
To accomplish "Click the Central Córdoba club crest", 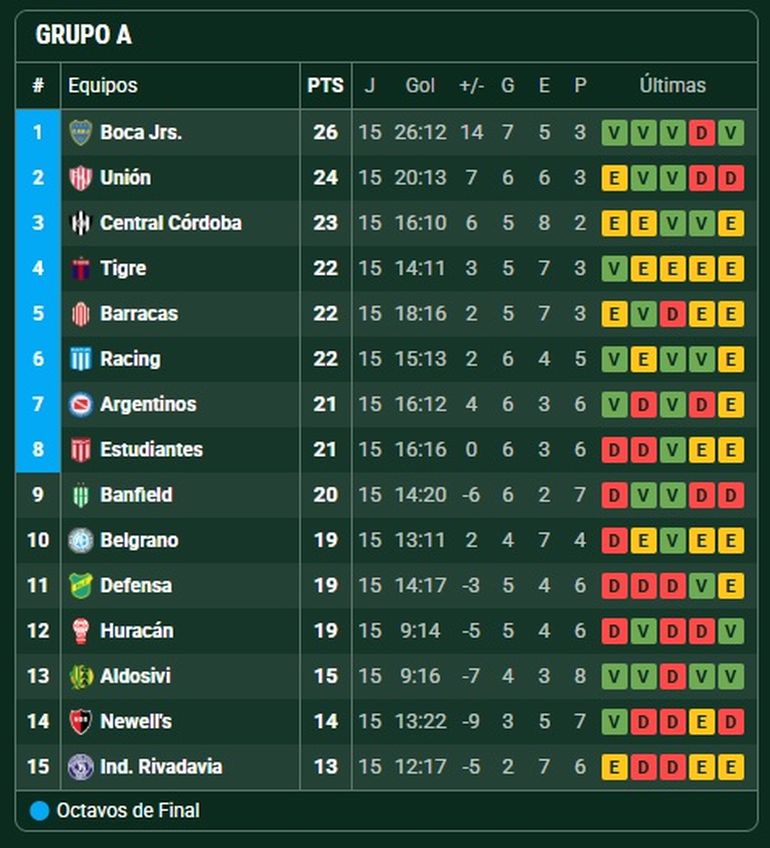I will pos(80,223).
